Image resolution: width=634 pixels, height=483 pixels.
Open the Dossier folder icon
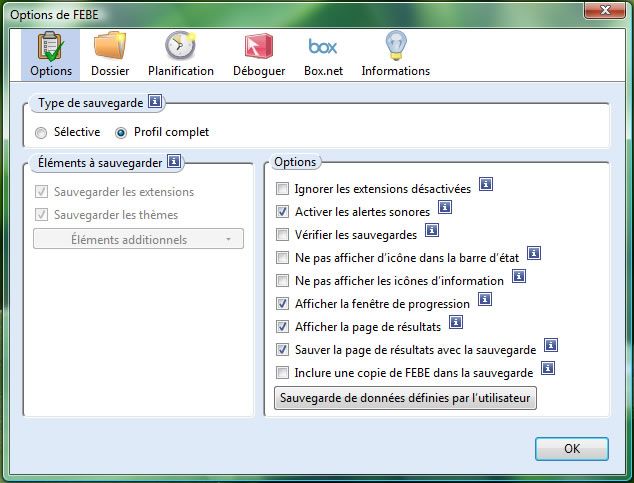point(110,45)
